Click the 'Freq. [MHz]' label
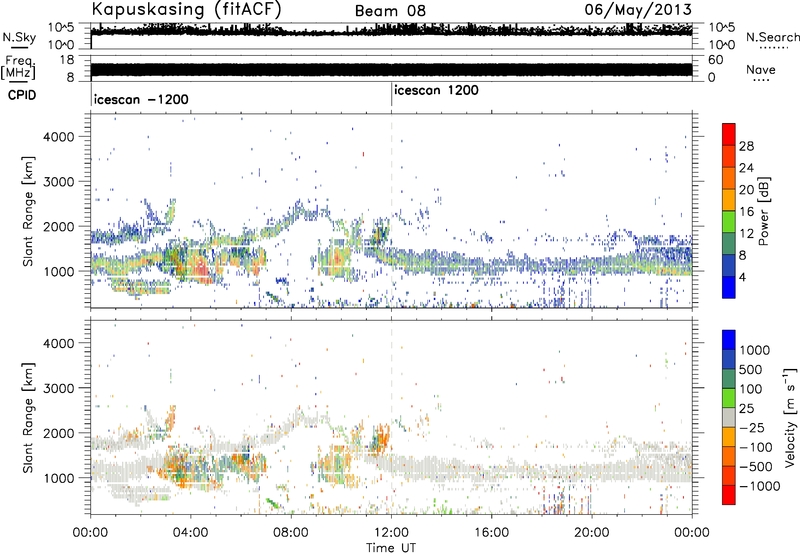Viewport: 800px width, 554px height. pyautogui.click(x=18, y=67)
